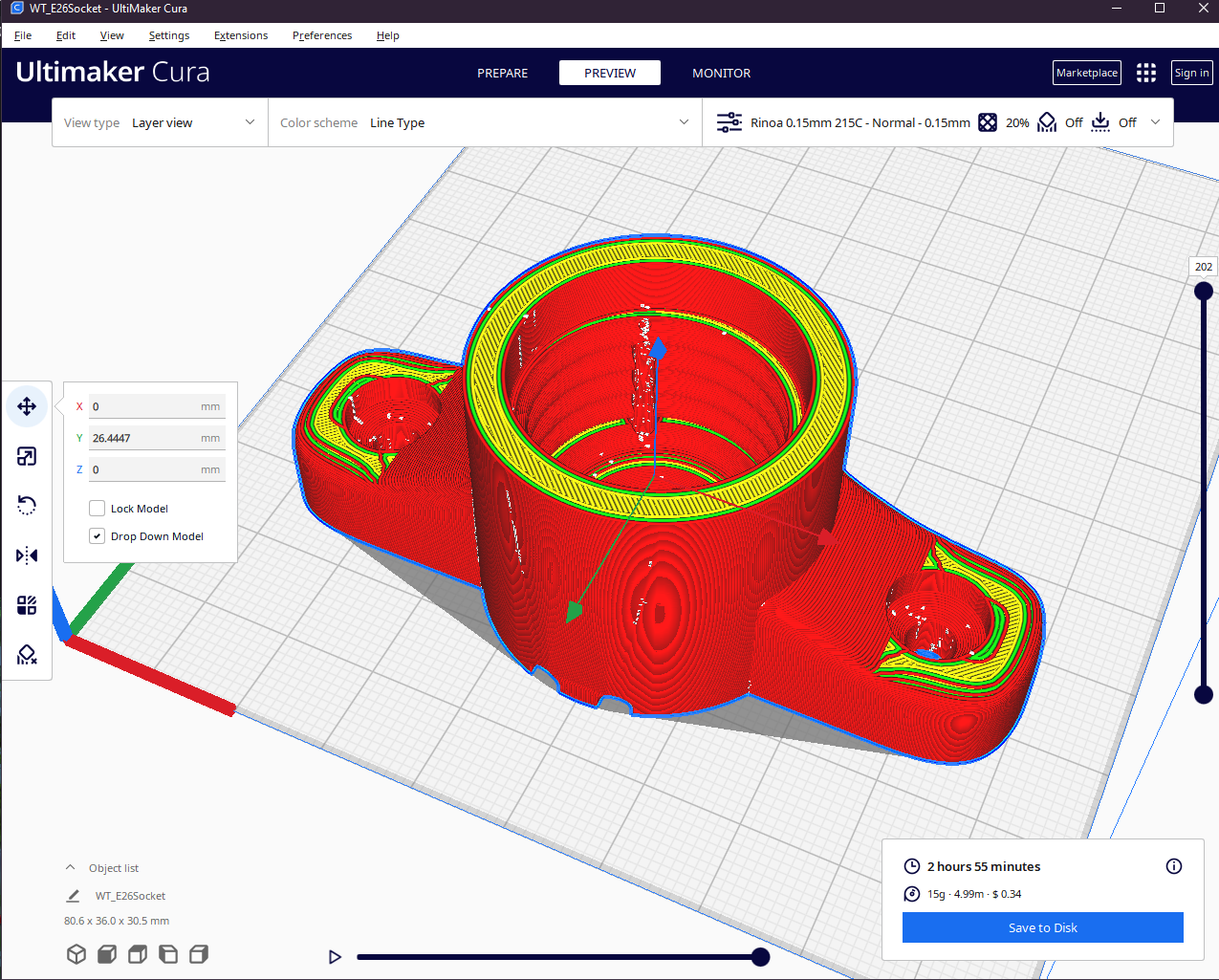1219x980 pixels.
Task: Open the Edit menu
Action: pos(66,35)
